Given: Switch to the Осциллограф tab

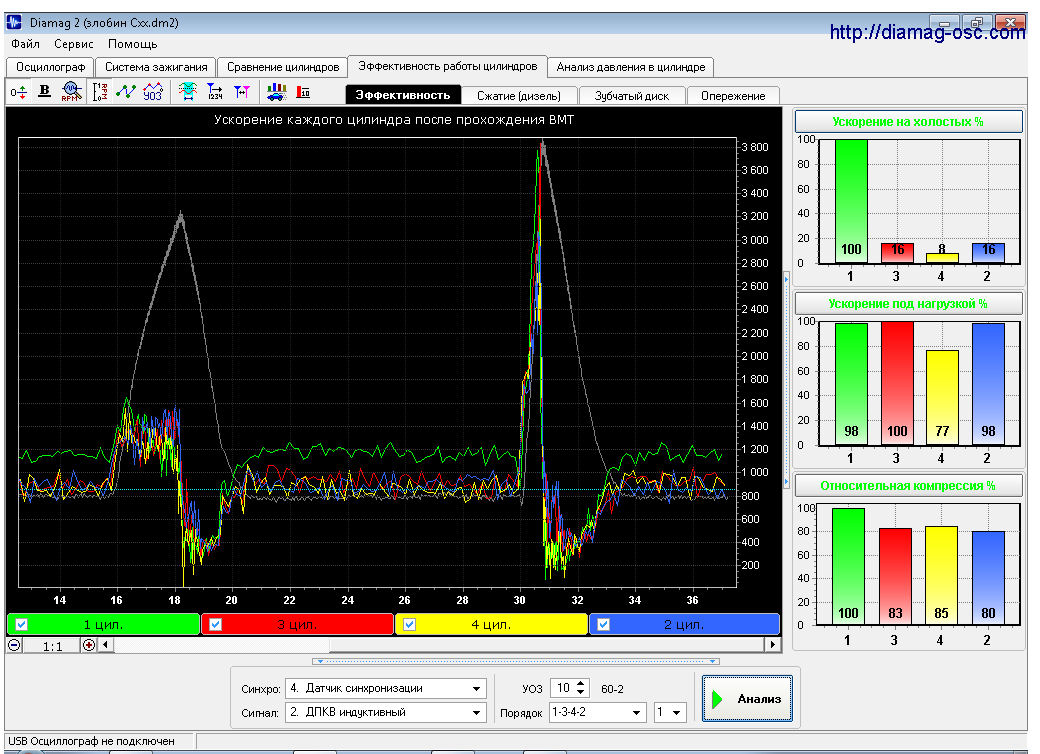Looking at the screenshot, I should [x=50, y=67].
